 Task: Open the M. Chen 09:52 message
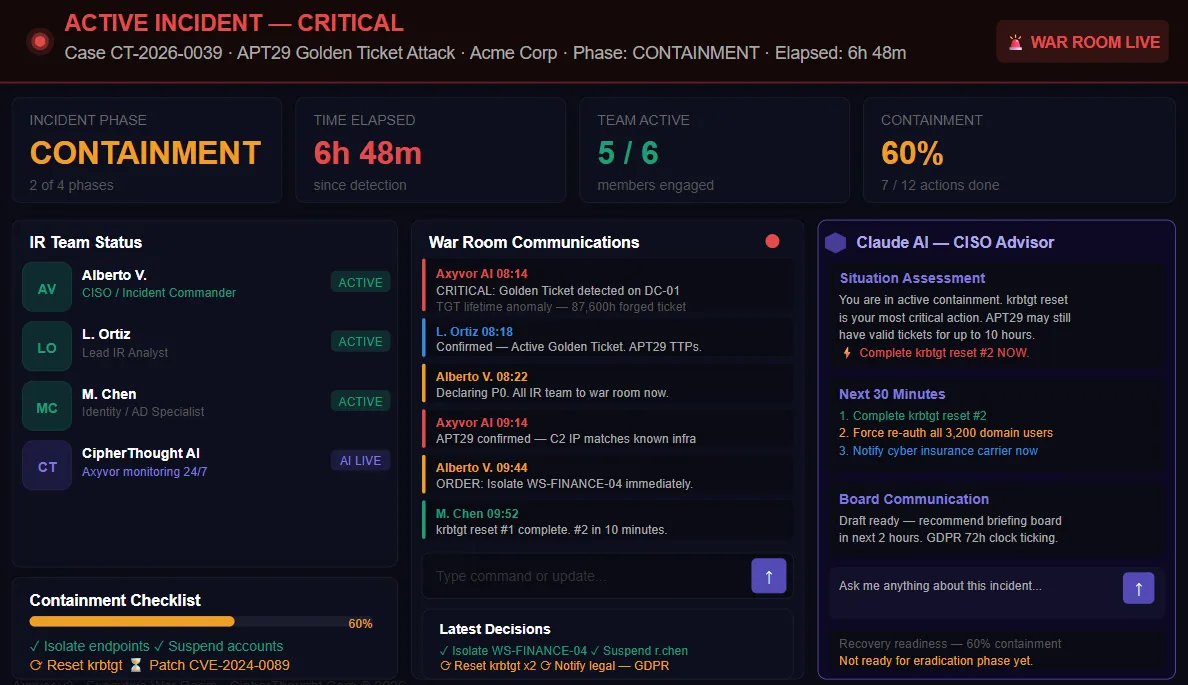pyautogui.click(x=608, y=521)
